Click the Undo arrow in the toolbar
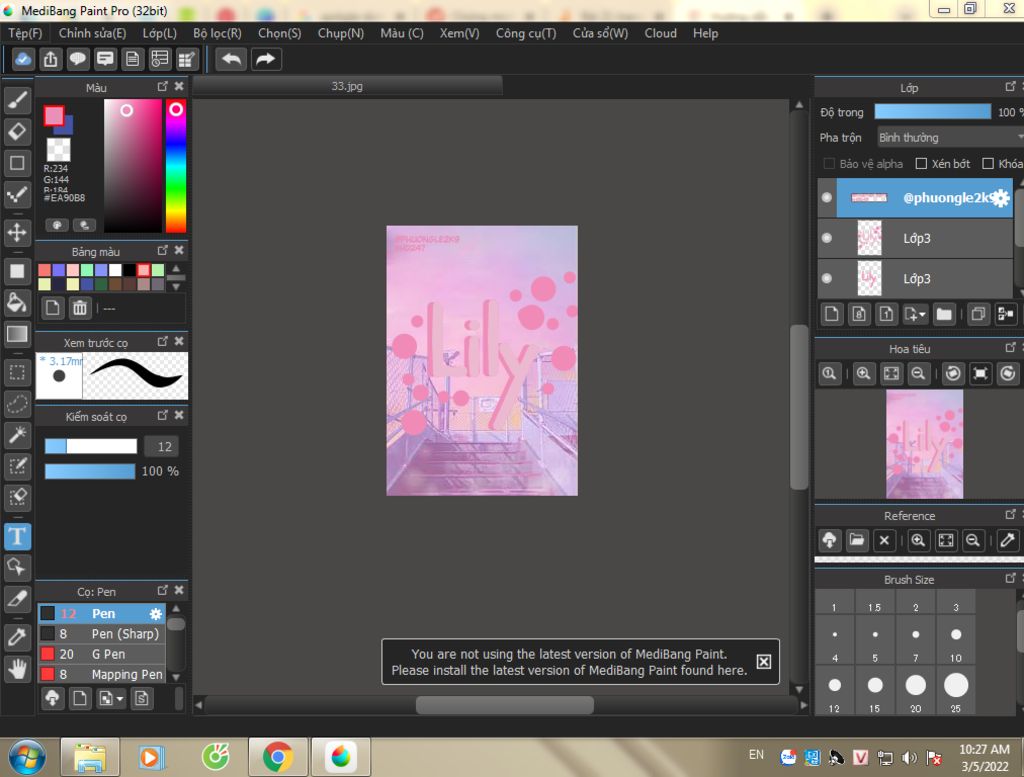 (231, 59)
